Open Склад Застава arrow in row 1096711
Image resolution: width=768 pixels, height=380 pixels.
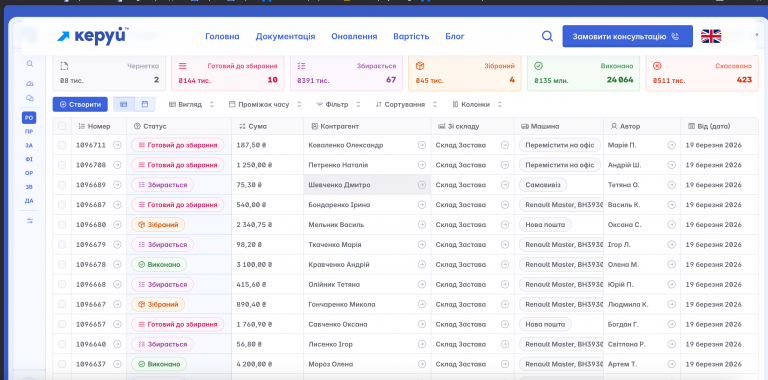pos(505,145)
